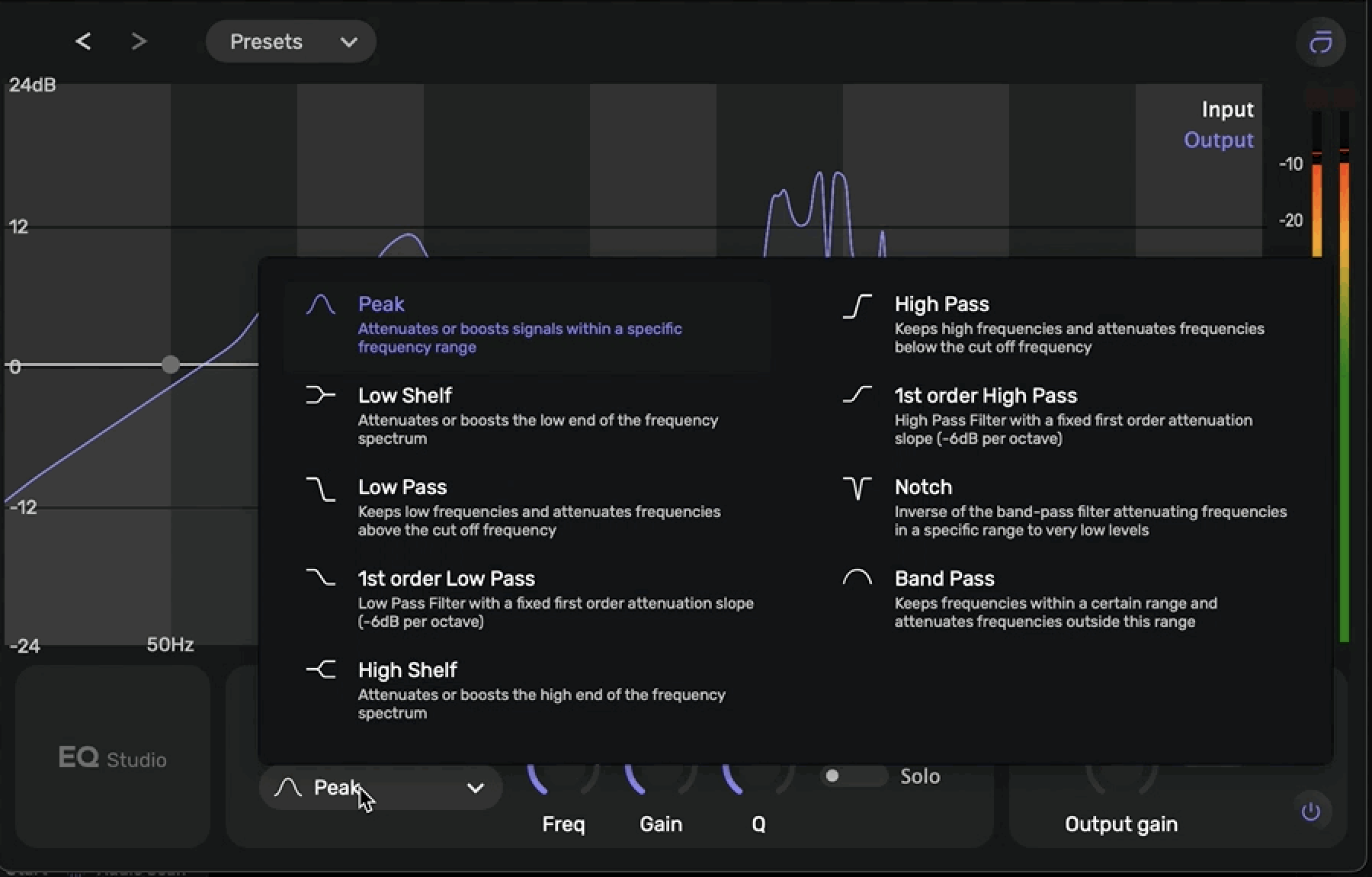Click the Low Shelf shape icon
This screenshot has width=1372, height=877.
coord(321,395)
